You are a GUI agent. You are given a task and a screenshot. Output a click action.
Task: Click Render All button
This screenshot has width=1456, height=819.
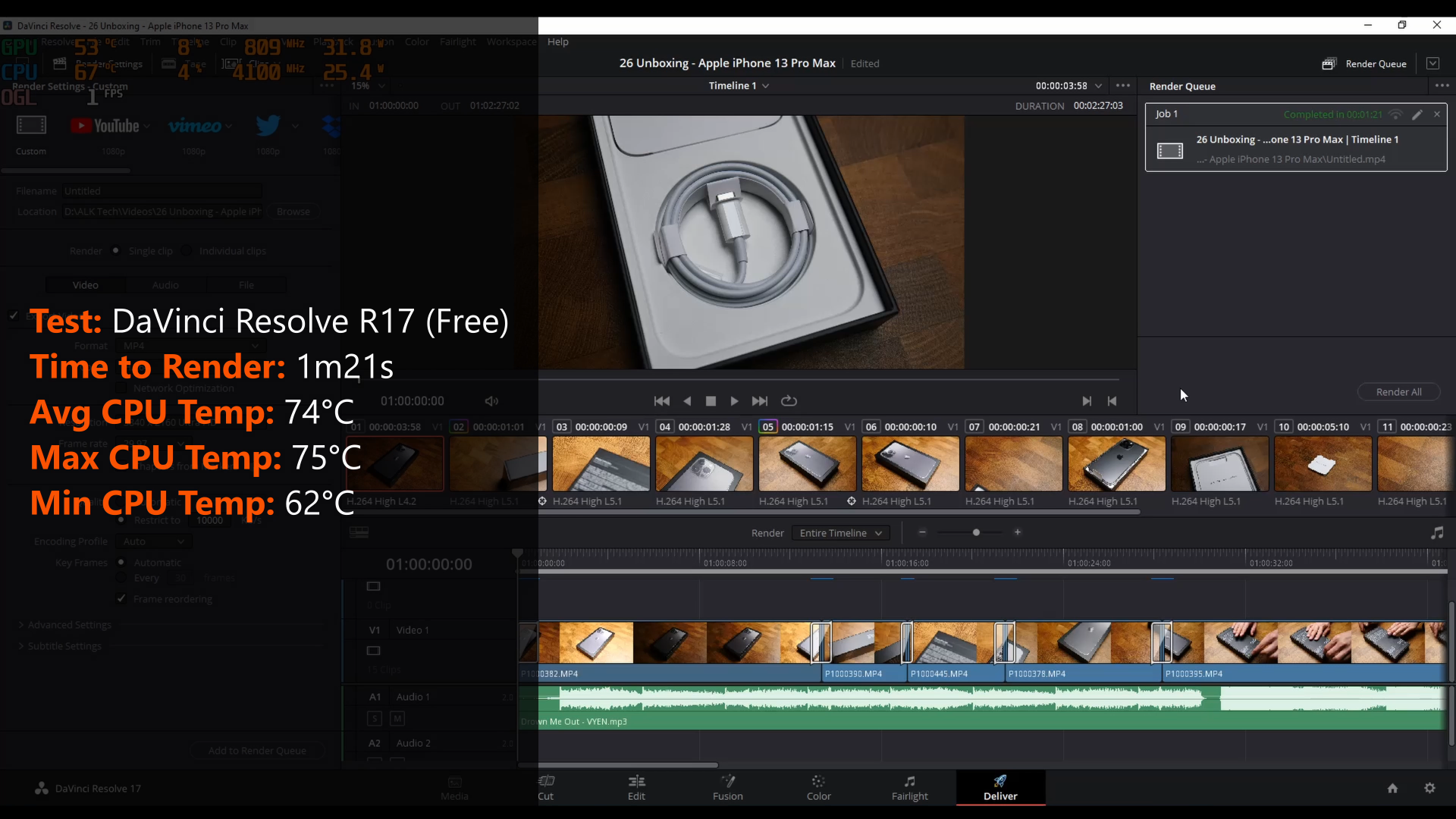(x=1398, y=392)
